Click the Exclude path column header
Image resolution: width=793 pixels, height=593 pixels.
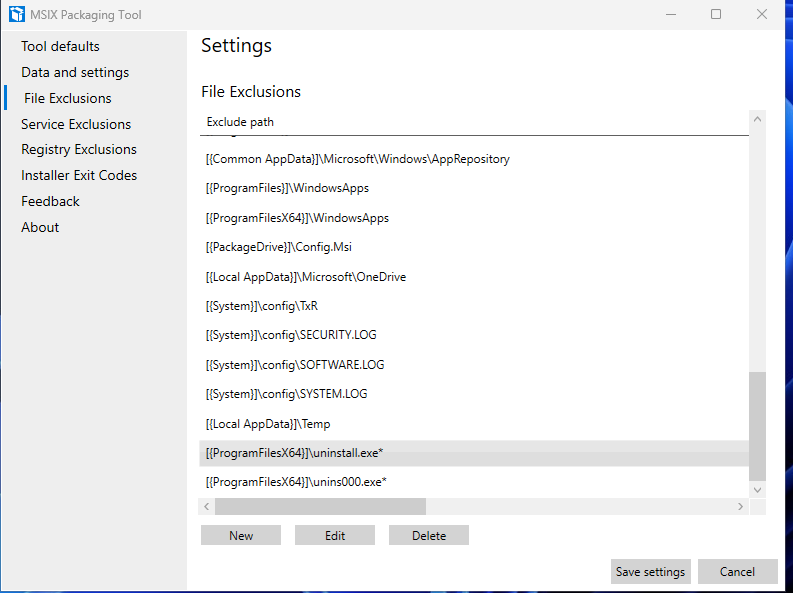click(x=240, y=122)
